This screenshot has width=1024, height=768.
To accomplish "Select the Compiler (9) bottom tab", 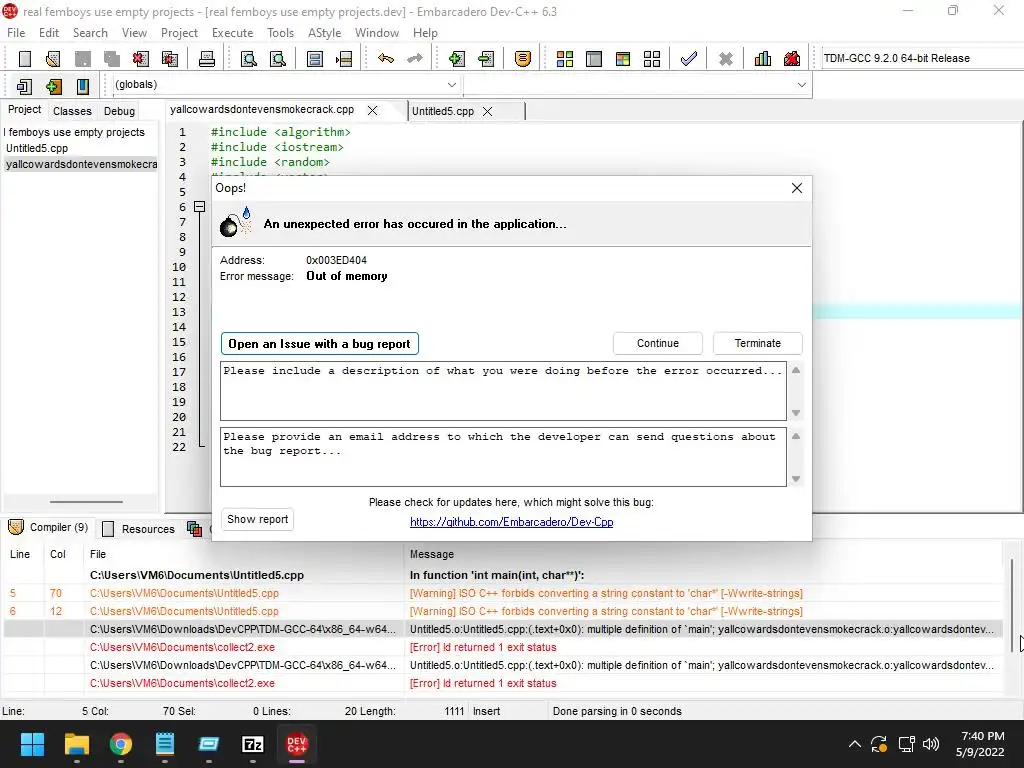I will point(50,528).
